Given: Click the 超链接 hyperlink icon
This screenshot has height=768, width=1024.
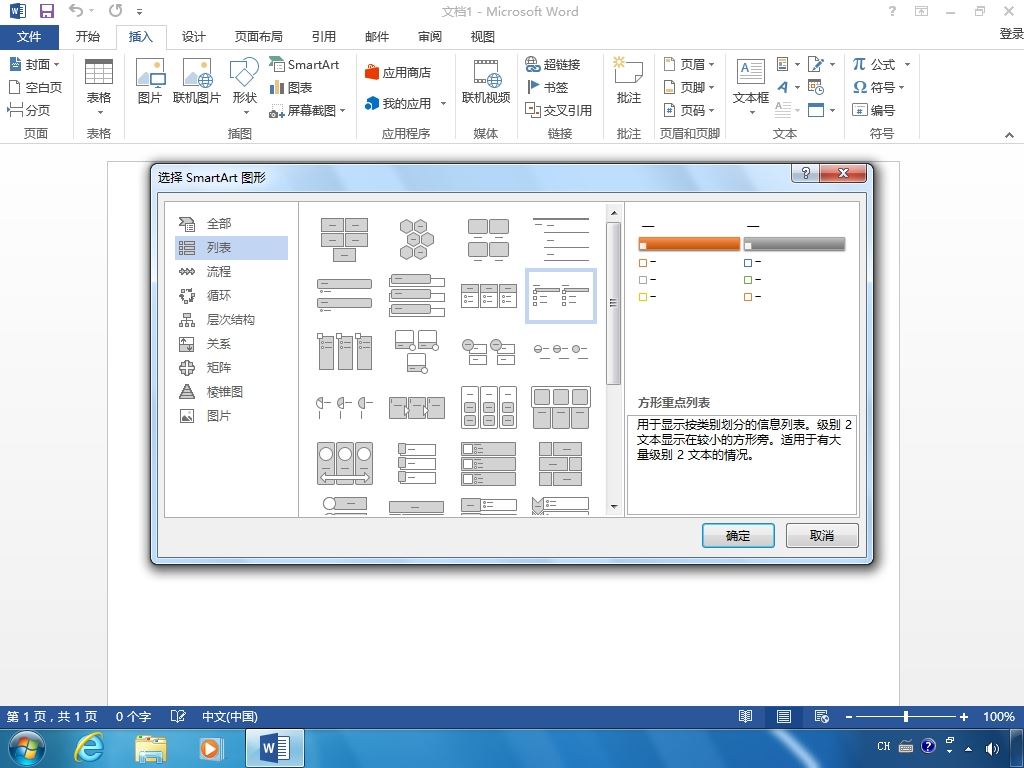Looking at the screenshot, I should tap(552, 64).
